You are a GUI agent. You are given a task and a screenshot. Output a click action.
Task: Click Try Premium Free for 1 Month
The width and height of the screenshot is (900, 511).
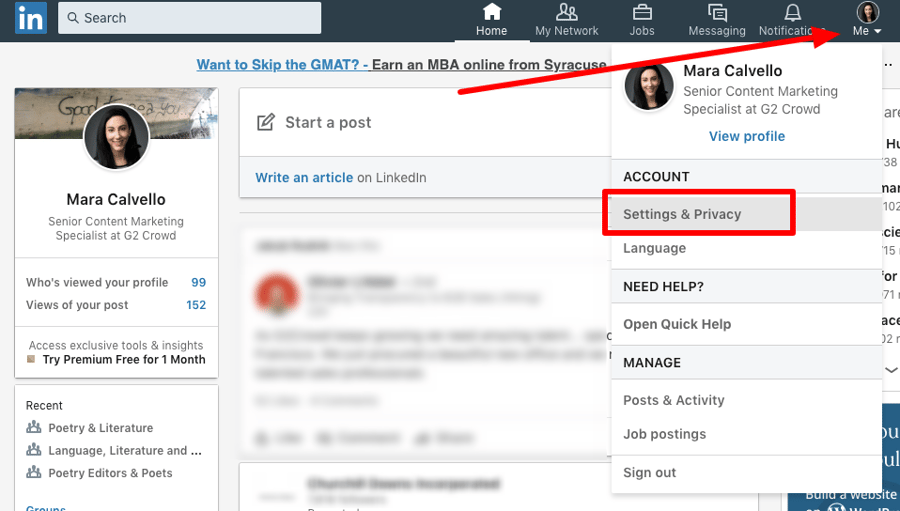(x=124, y=359)
